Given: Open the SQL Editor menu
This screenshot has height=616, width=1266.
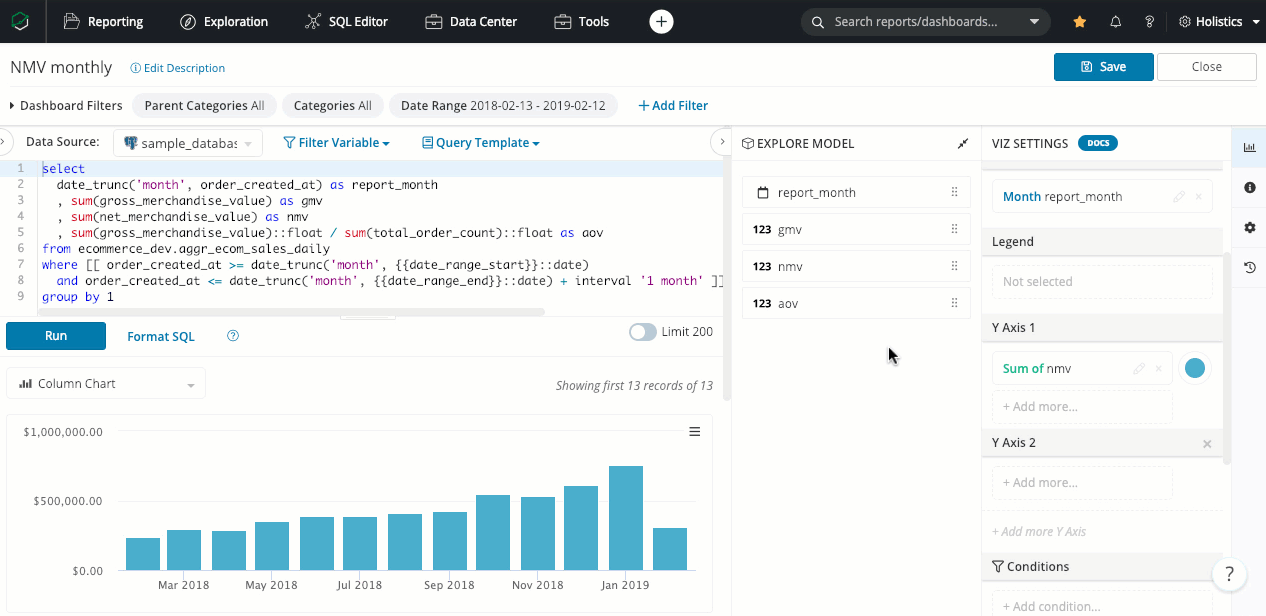Looking at the screenshot, I should [347, 21].
